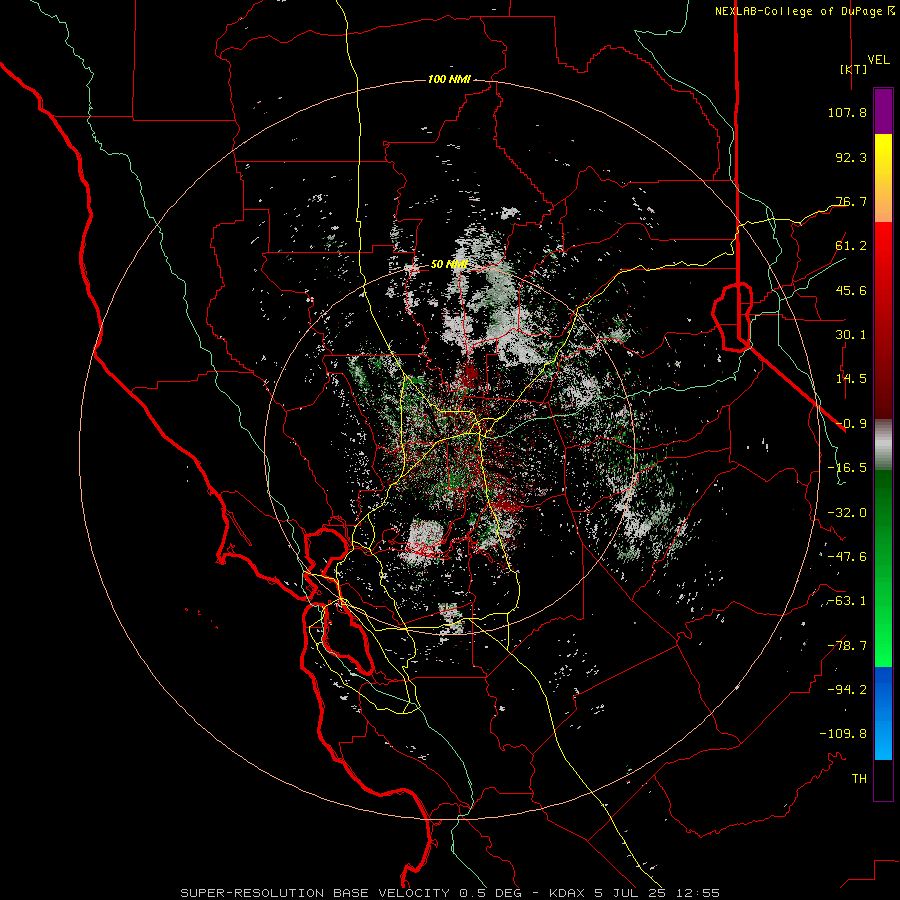Select the purple top segment of the velocity color bar
Screen dimensions: 900x900
click(x=883, y=112)
